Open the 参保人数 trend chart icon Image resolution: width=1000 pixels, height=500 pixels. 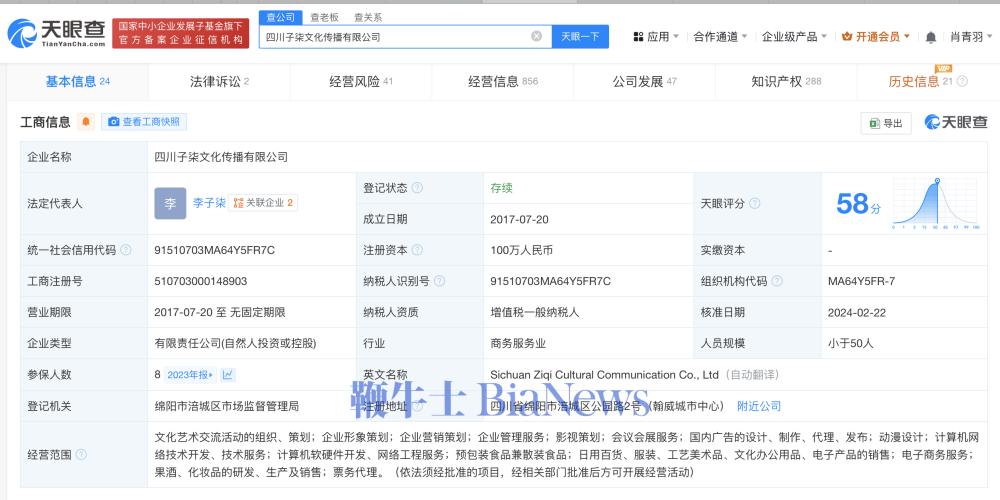tap(228, 375)
